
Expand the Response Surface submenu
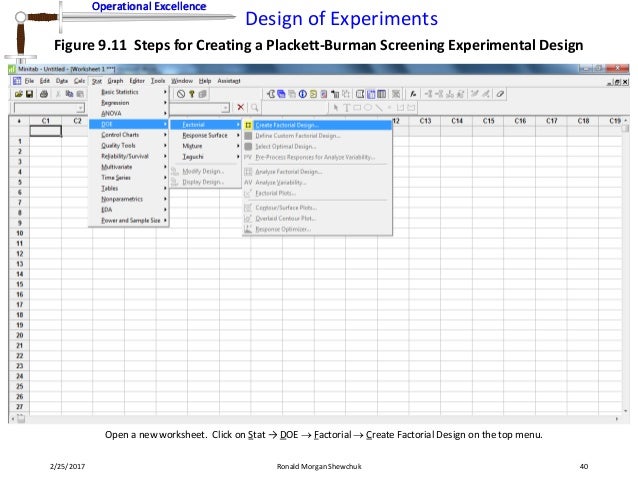coord(205,135)
